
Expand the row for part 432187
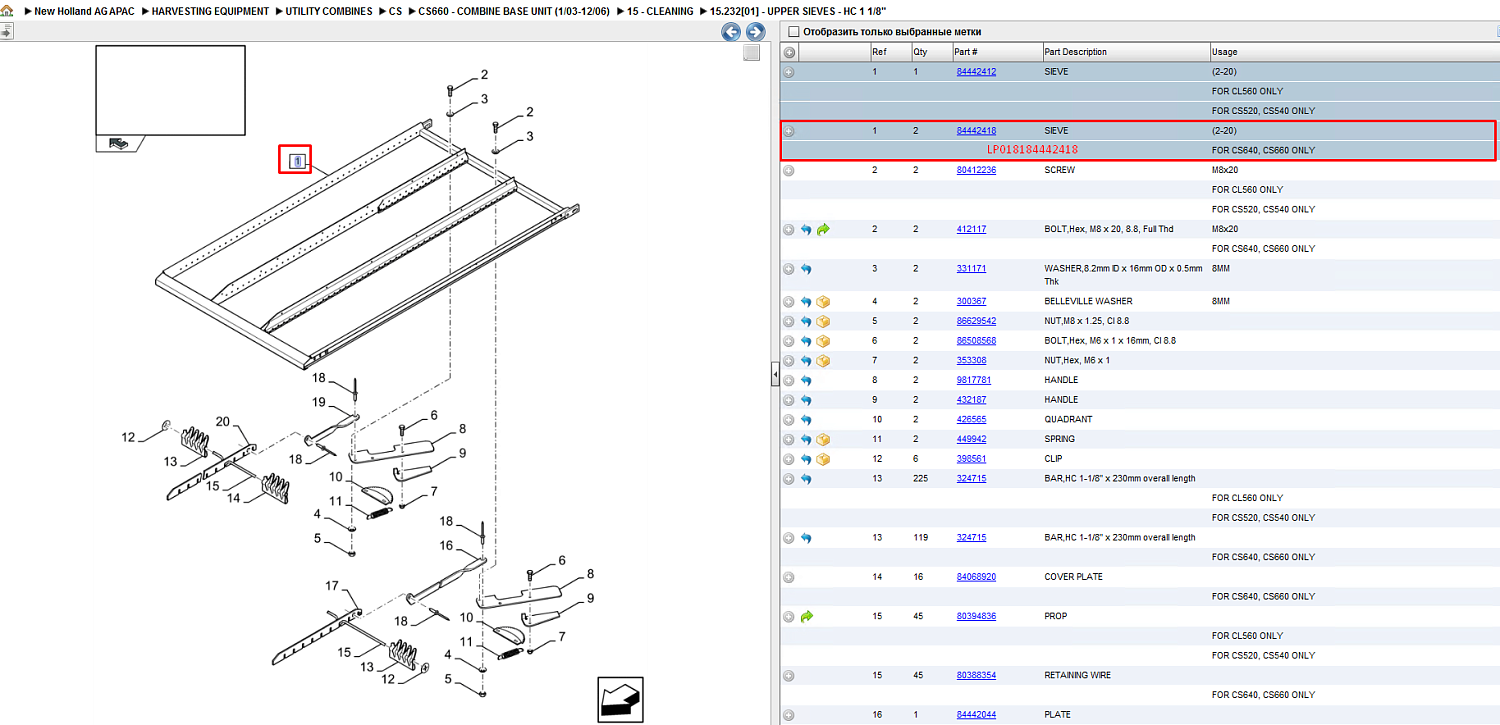pos(789,400)
